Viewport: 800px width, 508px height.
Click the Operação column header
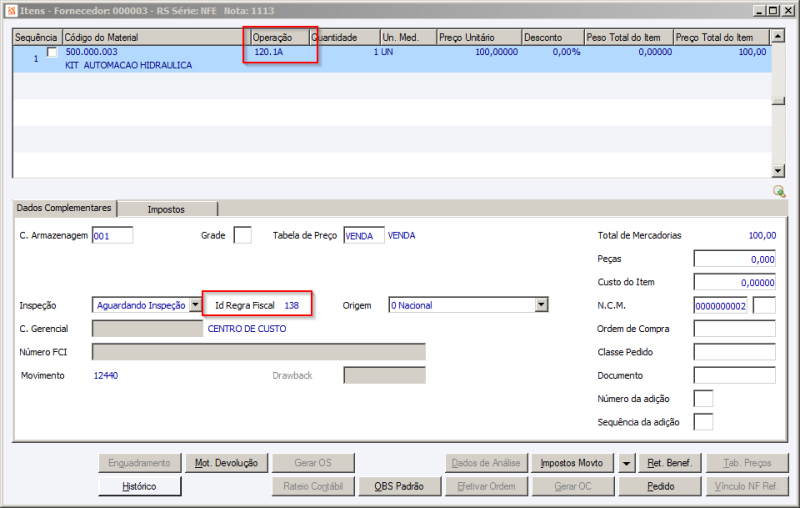[280, 37]
